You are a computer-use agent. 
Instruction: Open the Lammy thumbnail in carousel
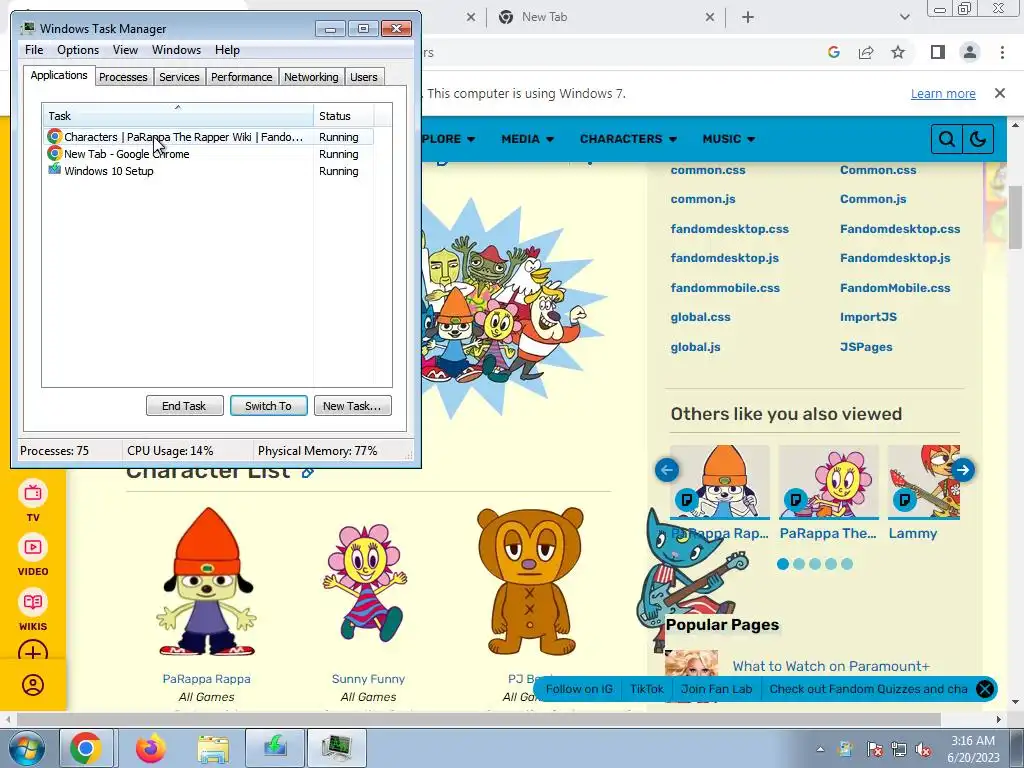coord(923,483)
